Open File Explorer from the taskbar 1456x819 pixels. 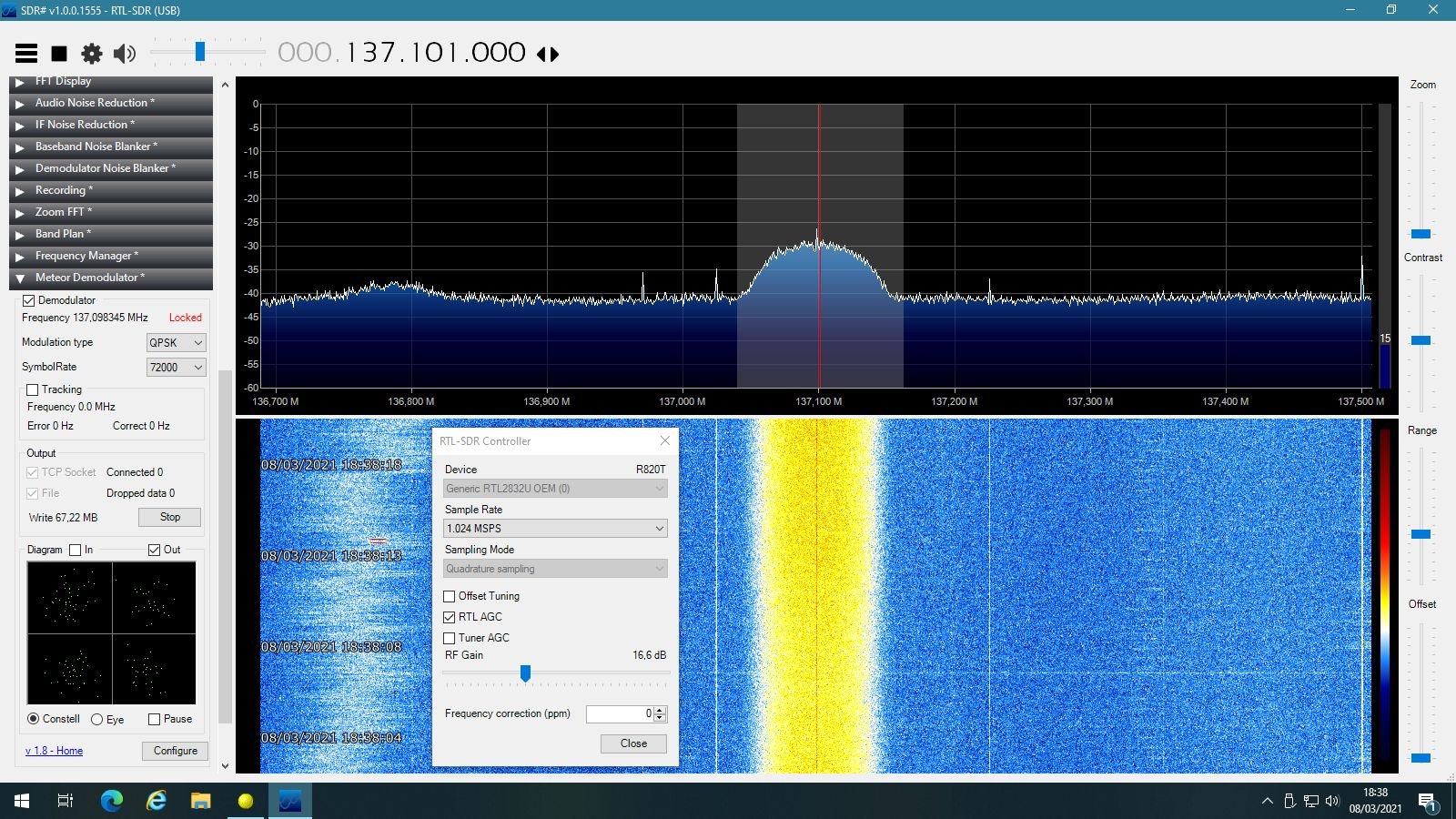(200, 801)
